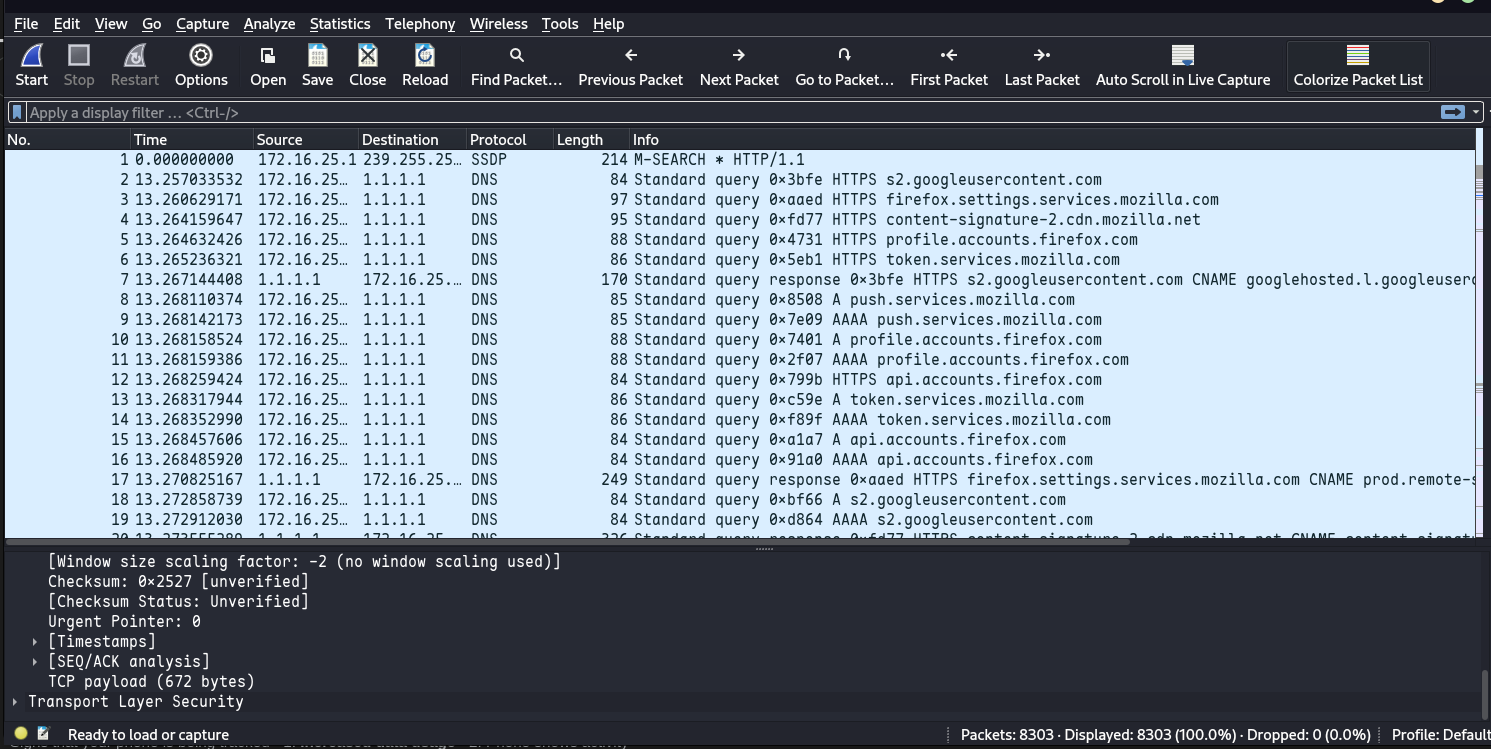Open the Capture menu
The width and height of the screenshot is (1491, 749).
(203, 23)
